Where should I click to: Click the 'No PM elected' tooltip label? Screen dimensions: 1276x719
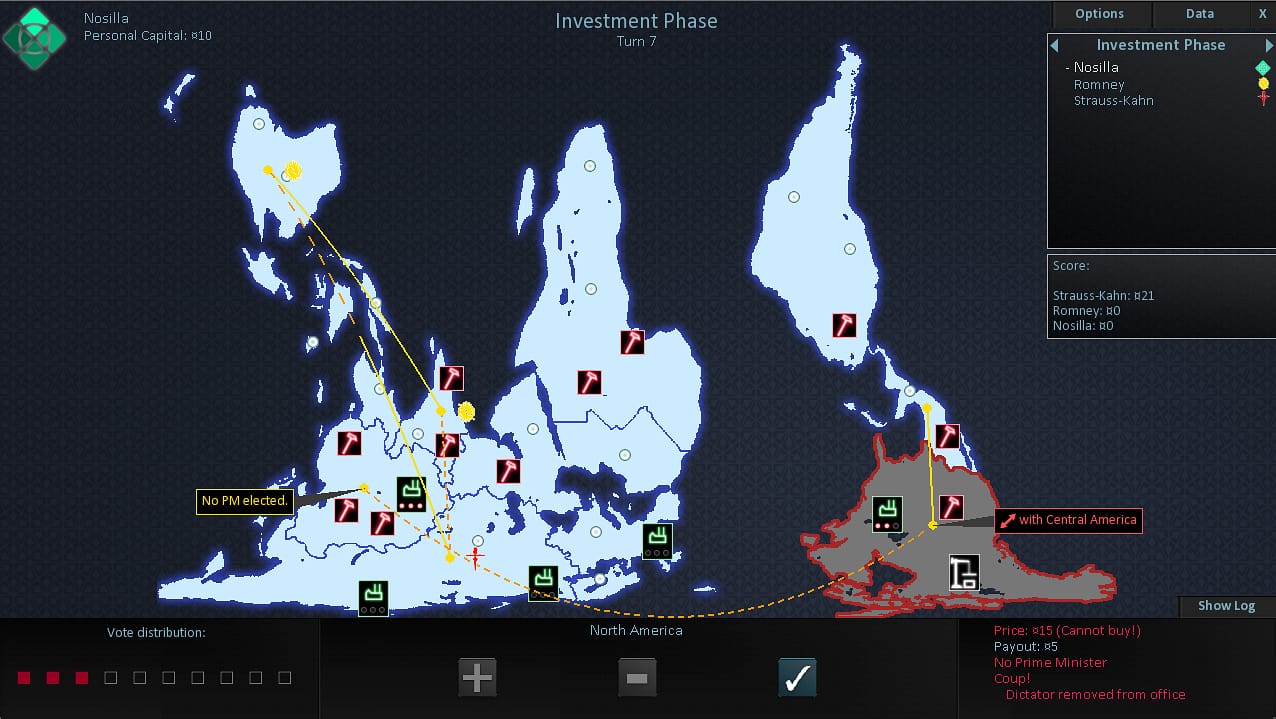[244, 500]
